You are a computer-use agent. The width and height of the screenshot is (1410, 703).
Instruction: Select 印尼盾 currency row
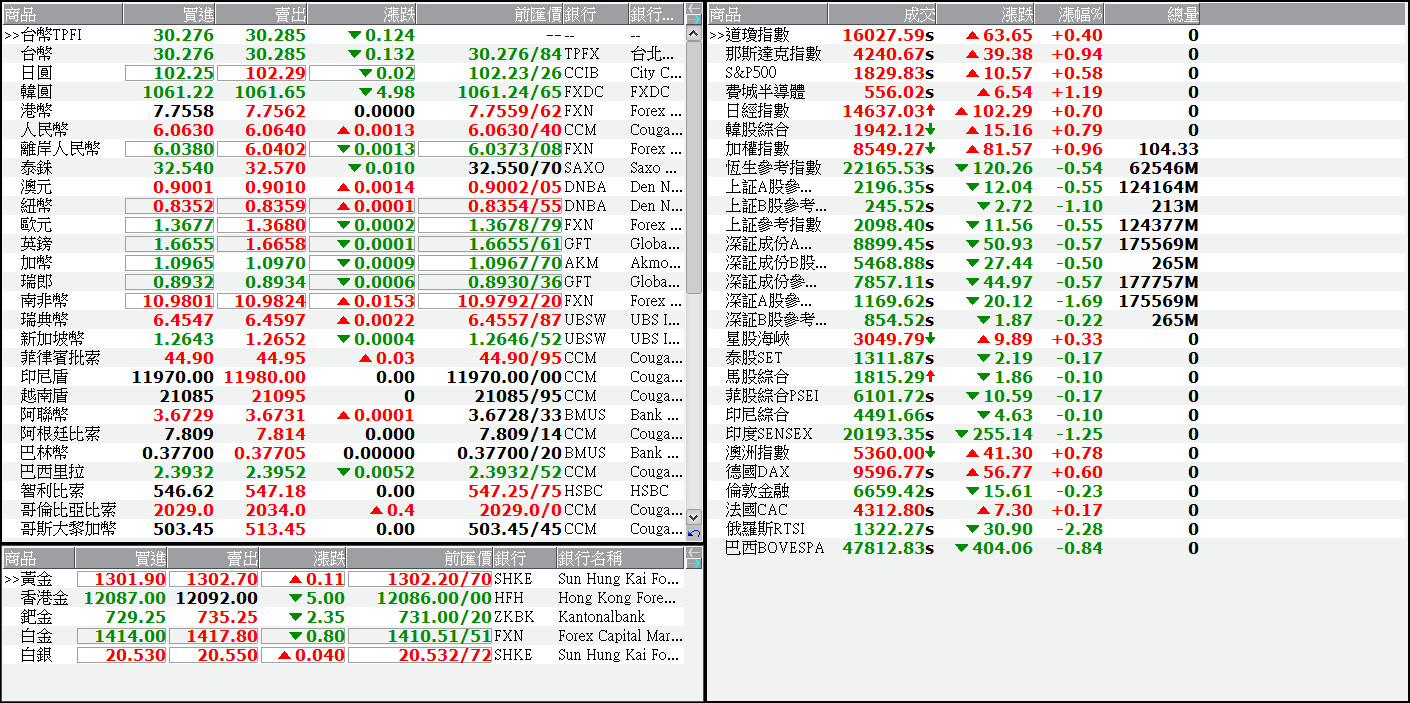point(343,377)
